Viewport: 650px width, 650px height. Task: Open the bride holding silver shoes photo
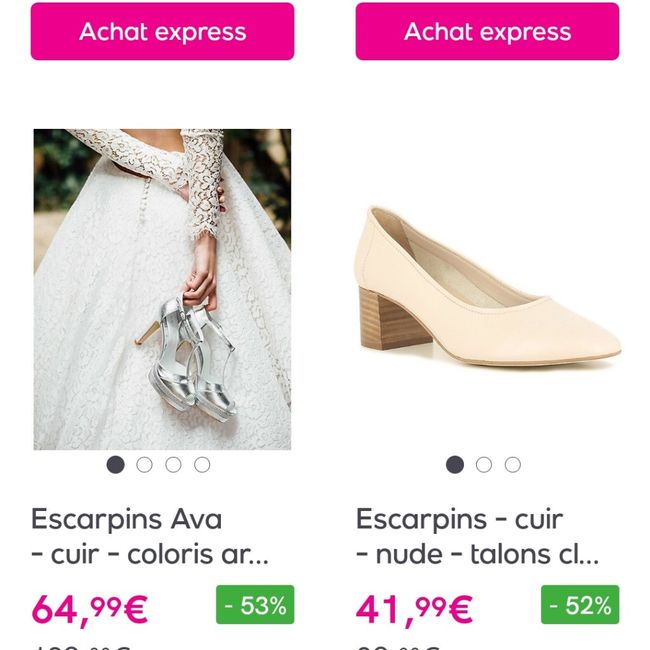(162, 288)
